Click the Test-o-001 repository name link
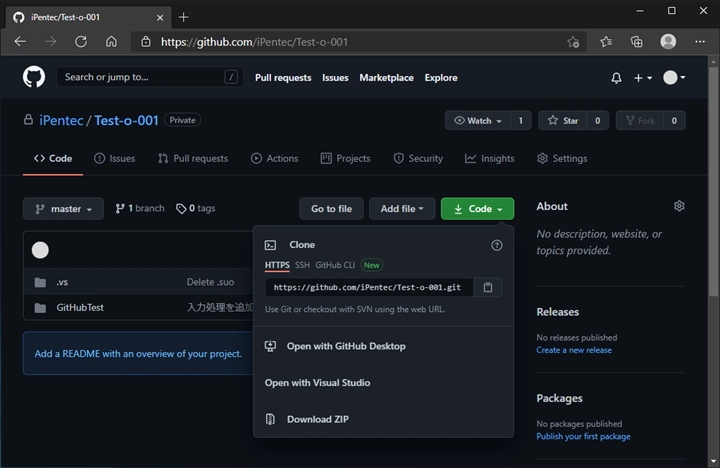Screen dimensions: 720x468 (x=126, y=120)
